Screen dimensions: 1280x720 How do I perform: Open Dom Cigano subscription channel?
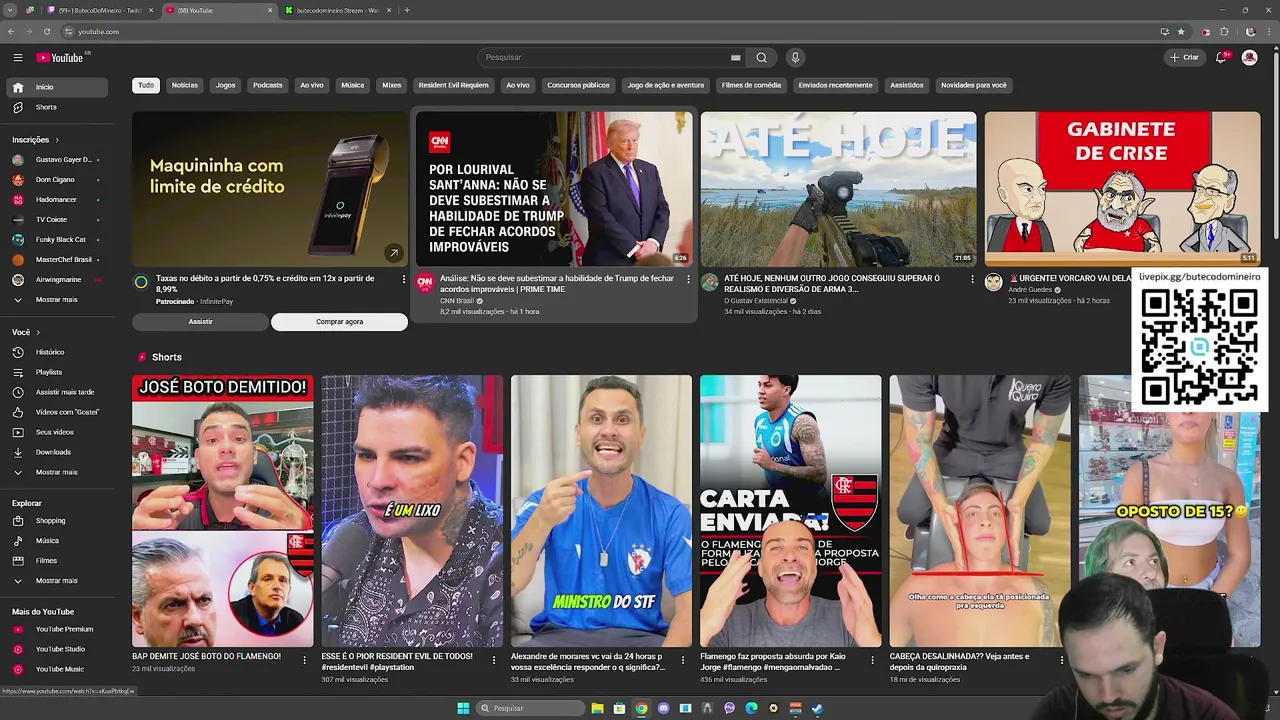coord(59,179)
